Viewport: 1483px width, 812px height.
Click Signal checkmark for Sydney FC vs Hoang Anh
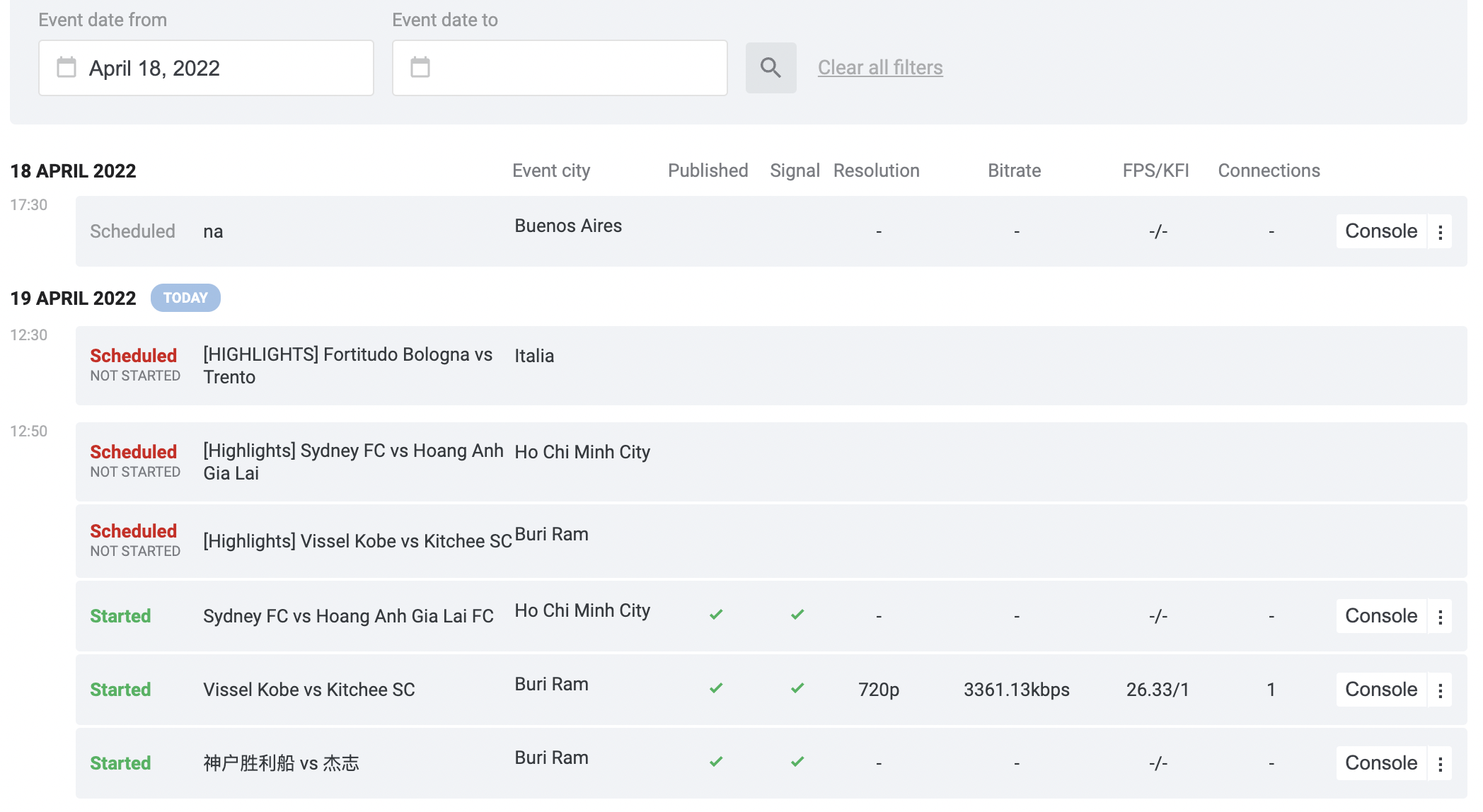click(x=797, y=615)
